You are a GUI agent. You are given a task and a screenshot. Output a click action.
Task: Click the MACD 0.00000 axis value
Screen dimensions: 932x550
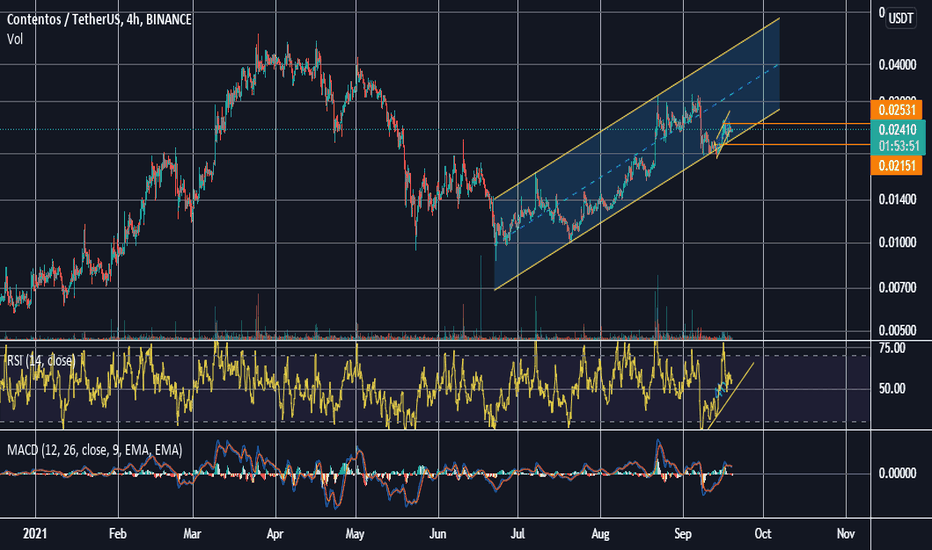pyautogui.click(x=897, y=473)
